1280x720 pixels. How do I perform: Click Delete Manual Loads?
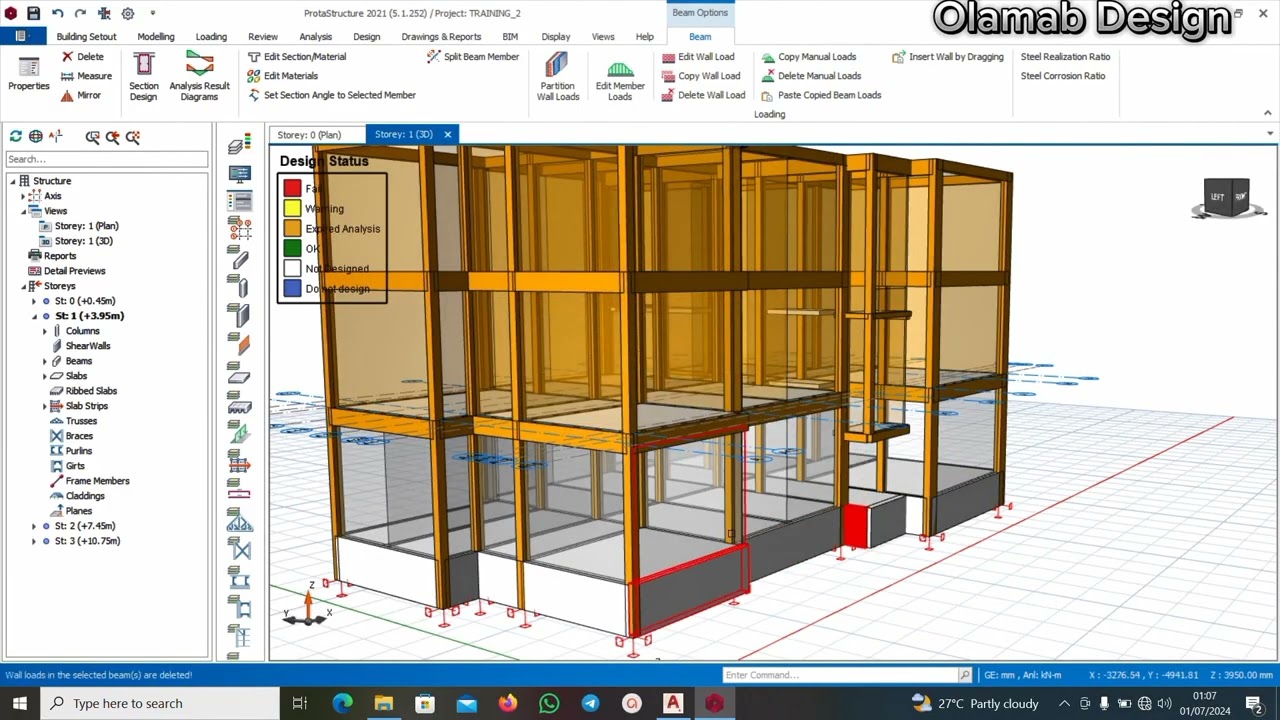(811, 76)
